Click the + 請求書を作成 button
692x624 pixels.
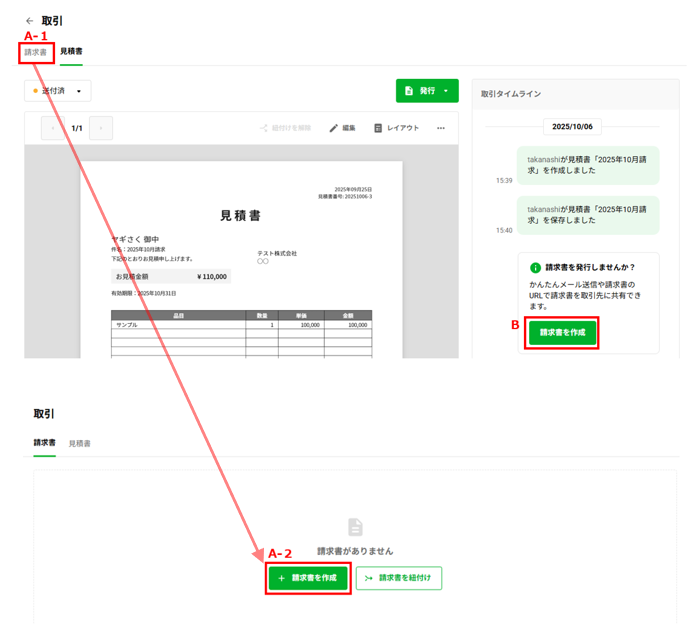tap(308, 578)
